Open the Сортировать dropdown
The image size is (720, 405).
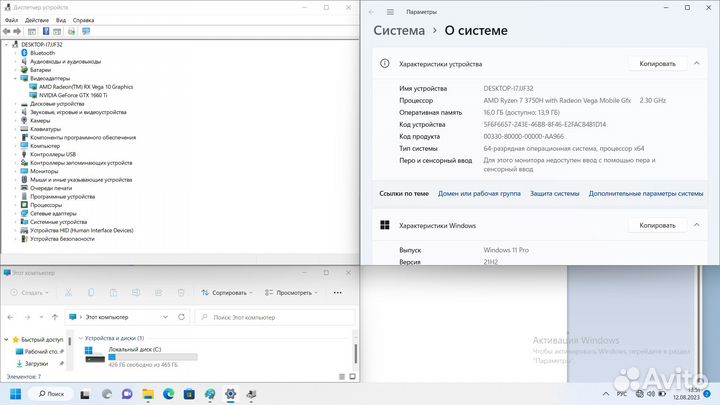231,293
